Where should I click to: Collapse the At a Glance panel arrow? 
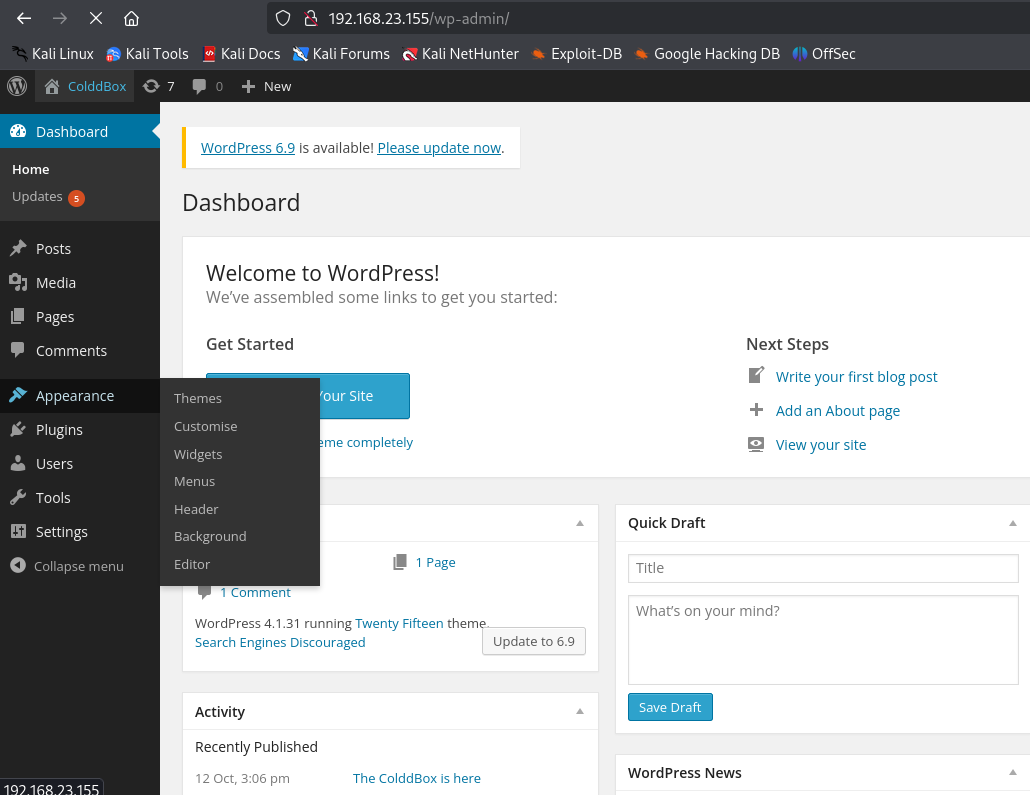(580, 524)
